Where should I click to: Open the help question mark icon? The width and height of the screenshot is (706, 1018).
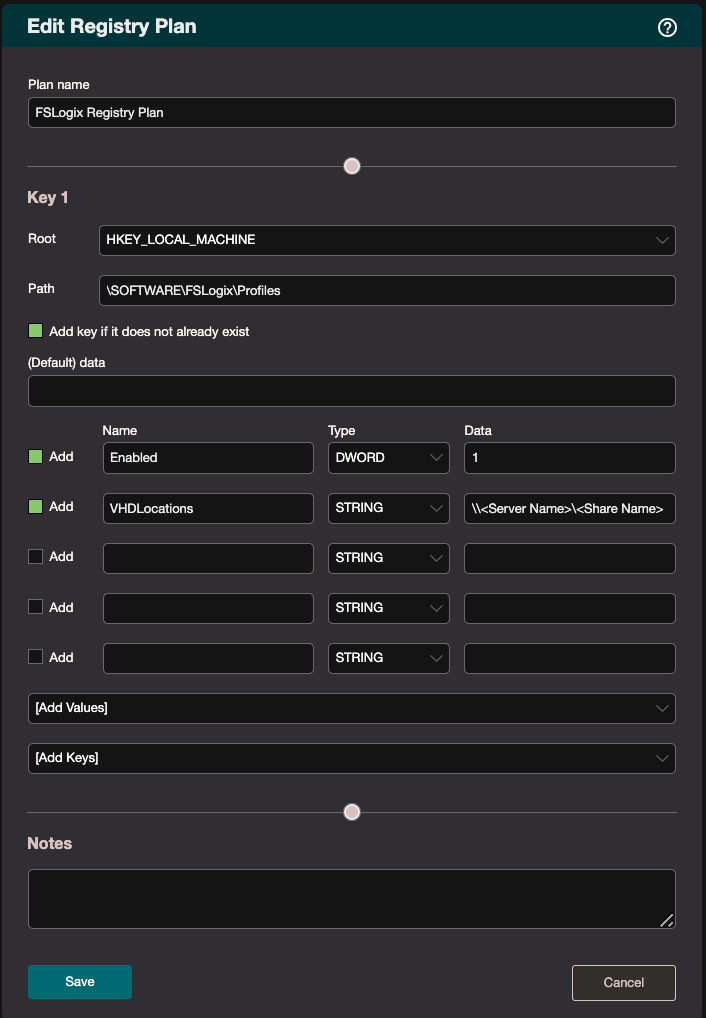[667, 27]
